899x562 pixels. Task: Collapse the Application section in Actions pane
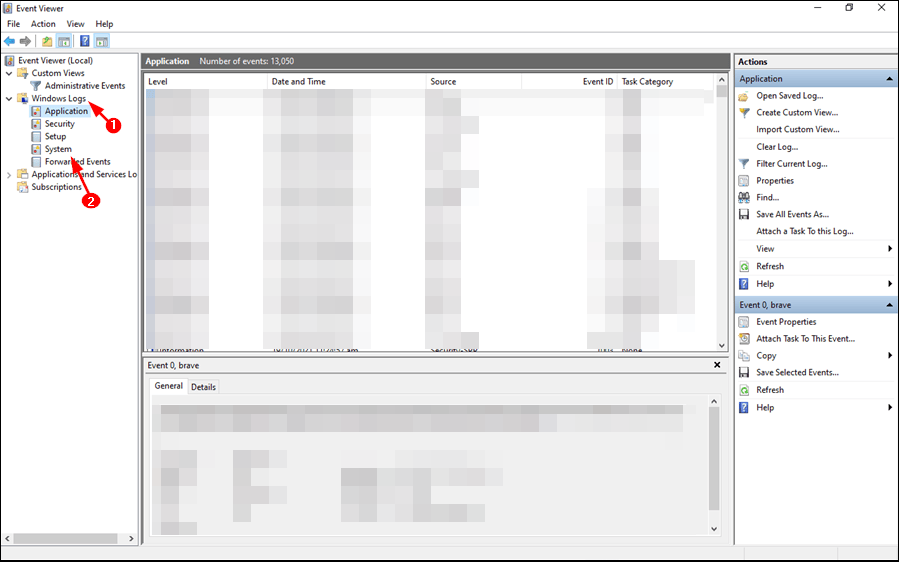pos(889,79)
